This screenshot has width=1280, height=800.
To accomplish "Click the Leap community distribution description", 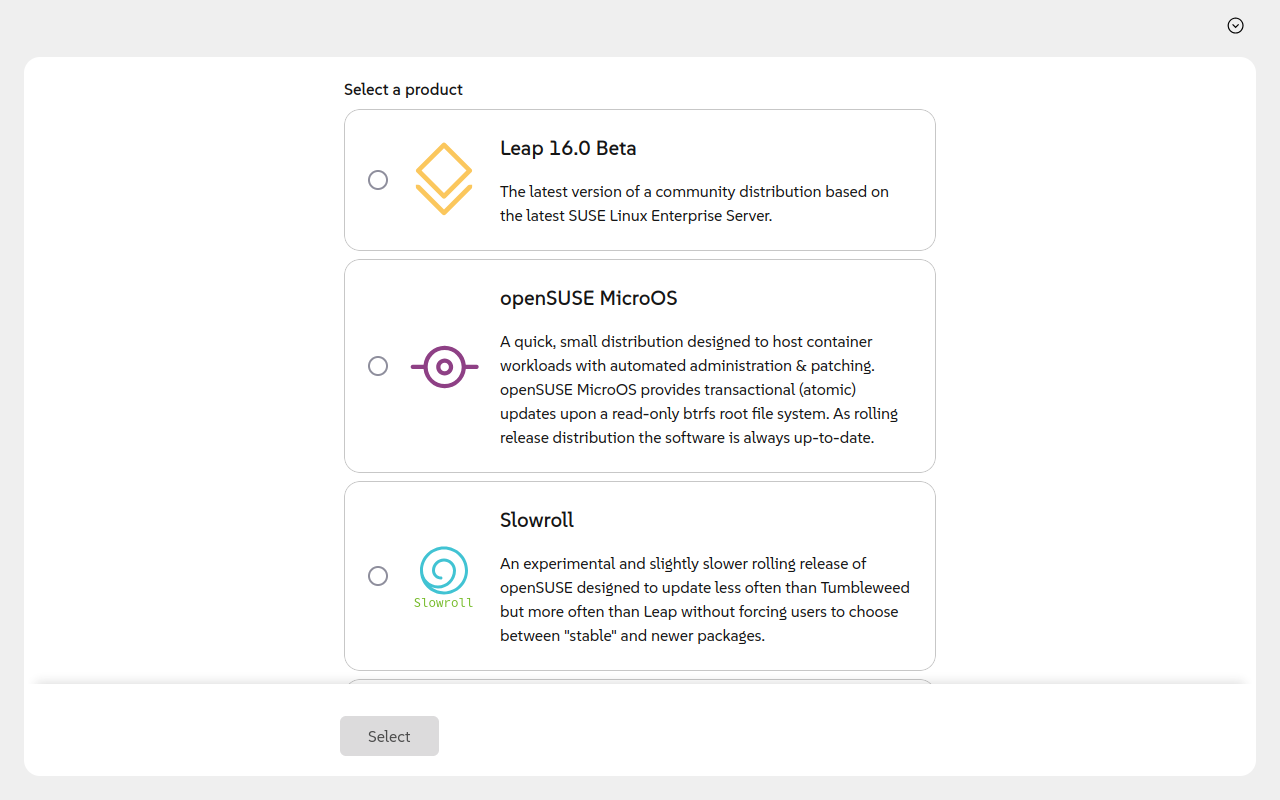I will click(x=694, y=203).
